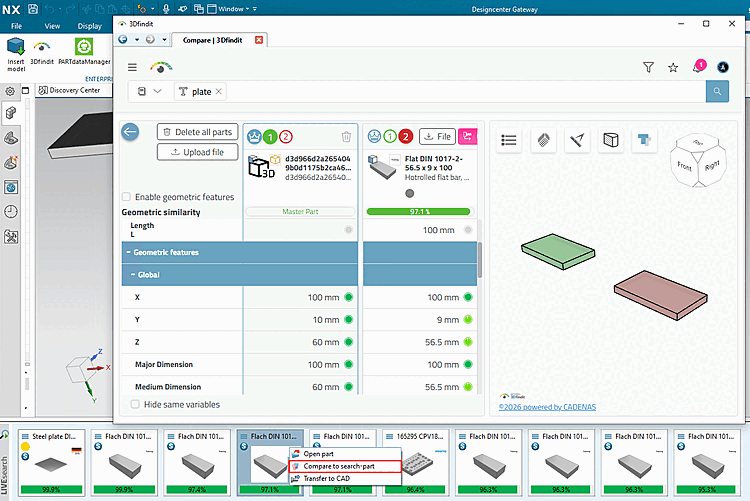Click pink compare icon on Flat DIN card
This screenshot has width=750, height=501.
[467, 136]
